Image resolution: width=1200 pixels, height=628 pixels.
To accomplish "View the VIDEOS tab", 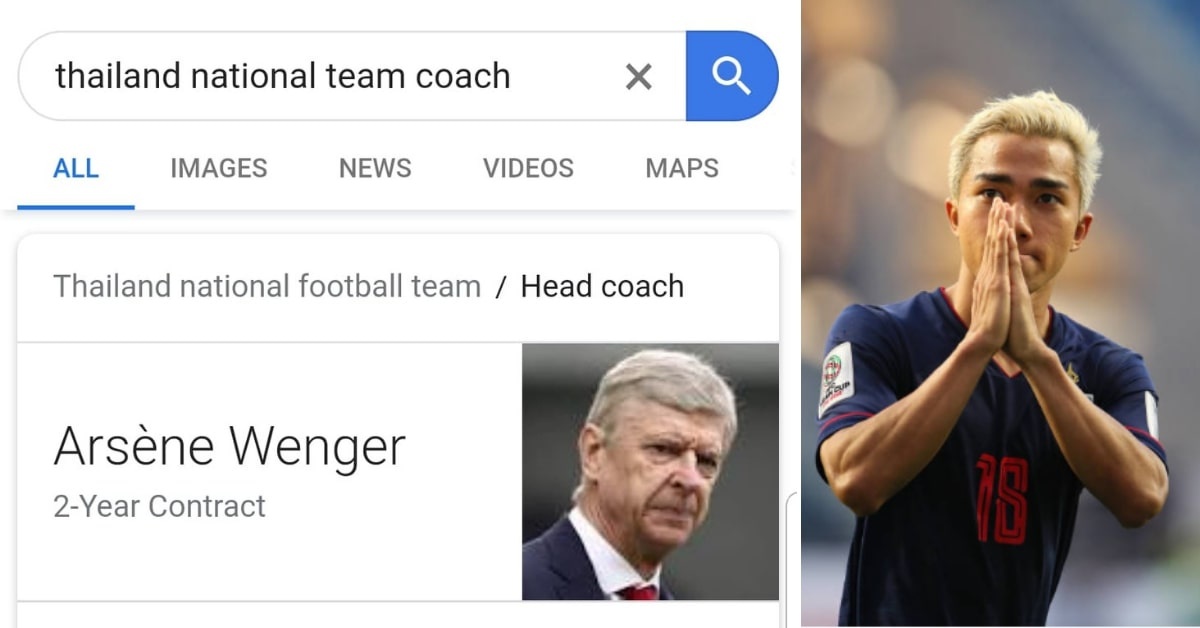I will [x=528, y=168].
